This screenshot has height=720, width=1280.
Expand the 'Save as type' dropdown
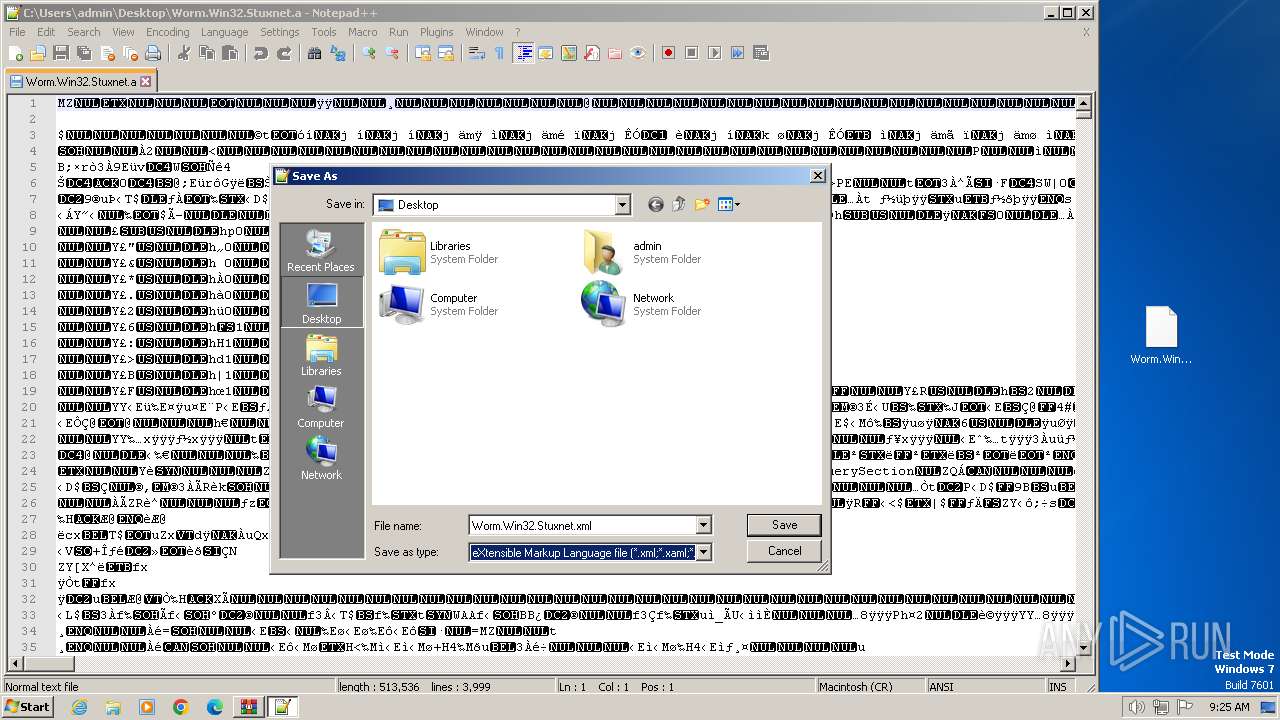tap(703, 552)
